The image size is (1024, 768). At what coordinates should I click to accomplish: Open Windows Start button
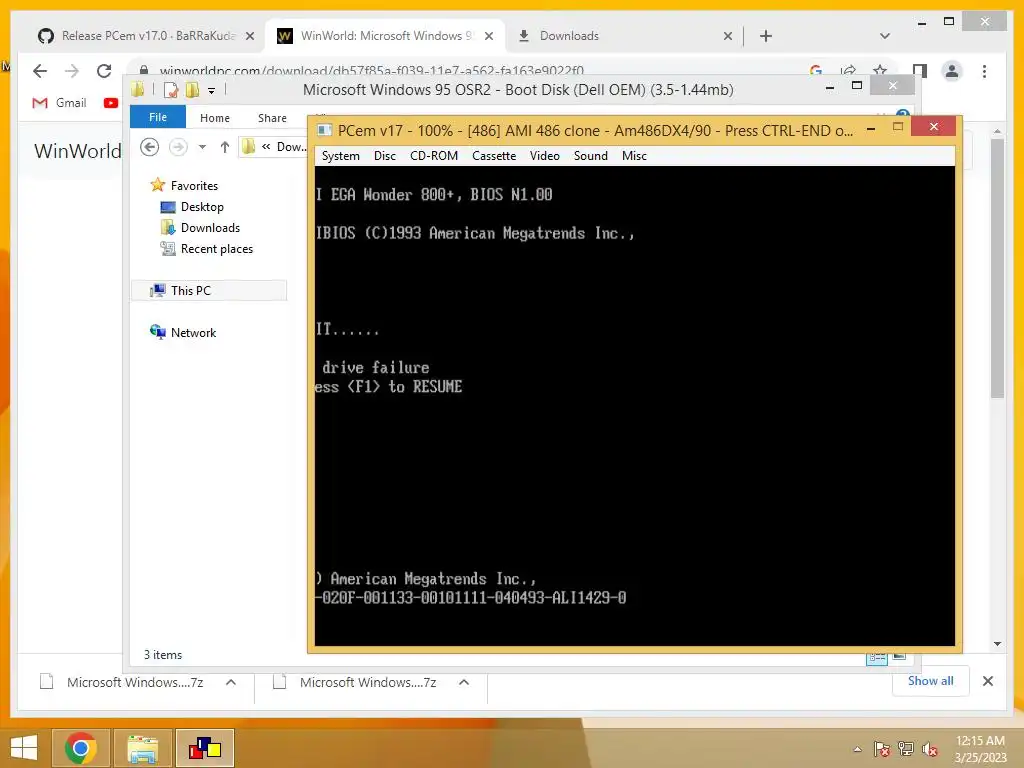coord(24,748)
